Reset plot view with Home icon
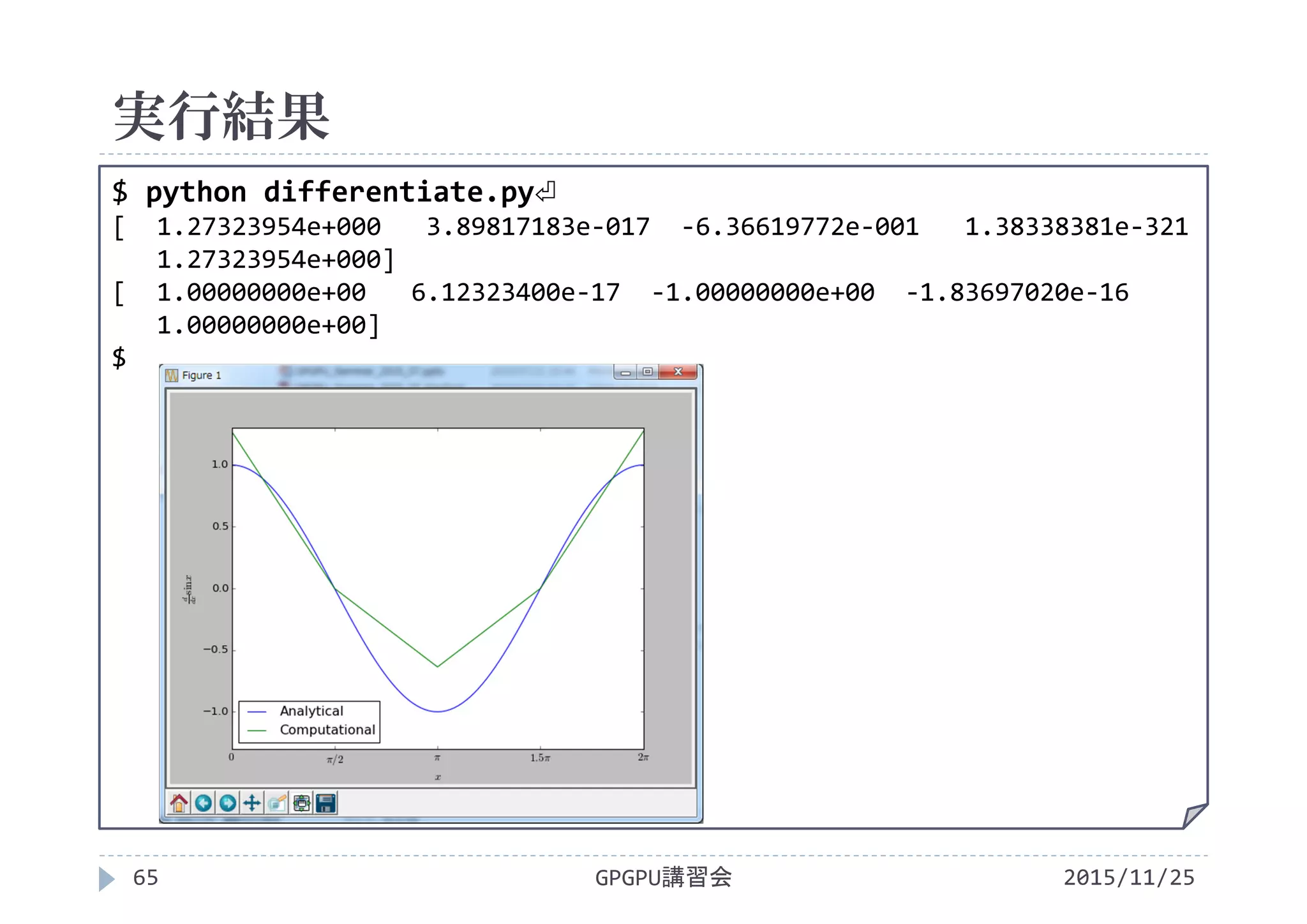 pos(179,802)
